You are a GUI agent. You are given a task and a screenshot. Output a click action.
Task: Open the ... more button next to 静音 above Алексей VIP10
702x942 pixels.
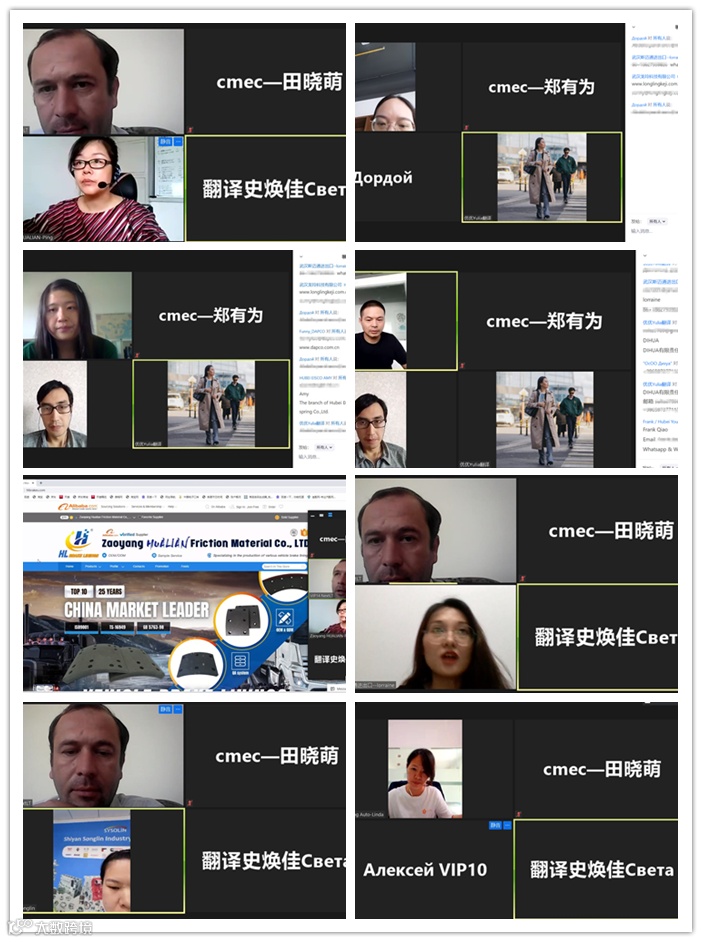point(506,825)
